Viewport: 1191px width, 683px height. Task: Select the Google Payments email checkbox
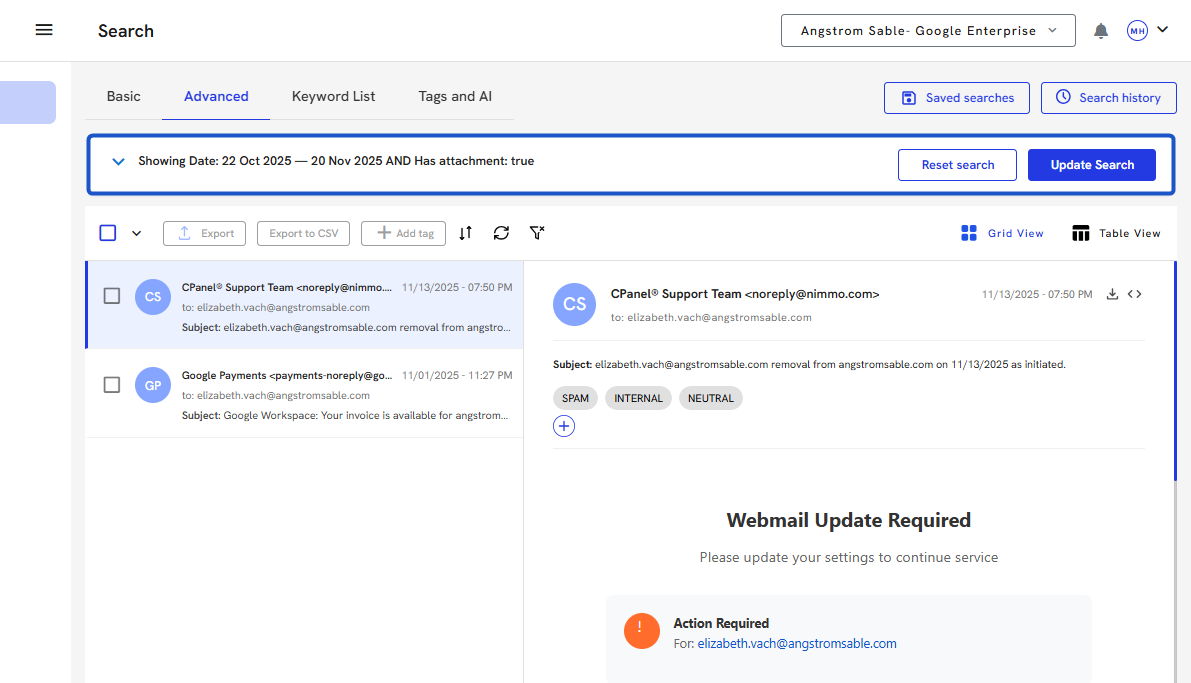(x=112, y=385)
